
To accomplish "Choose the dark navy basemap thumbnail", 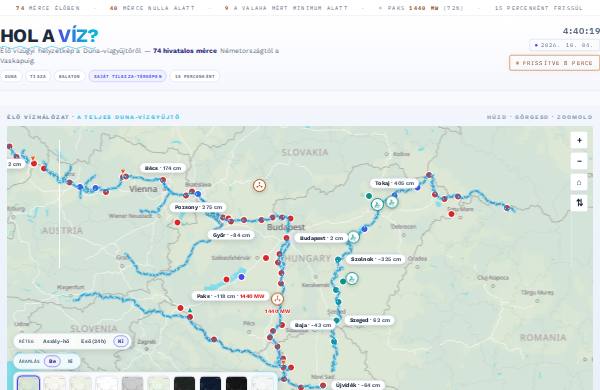I will (210, 383).
